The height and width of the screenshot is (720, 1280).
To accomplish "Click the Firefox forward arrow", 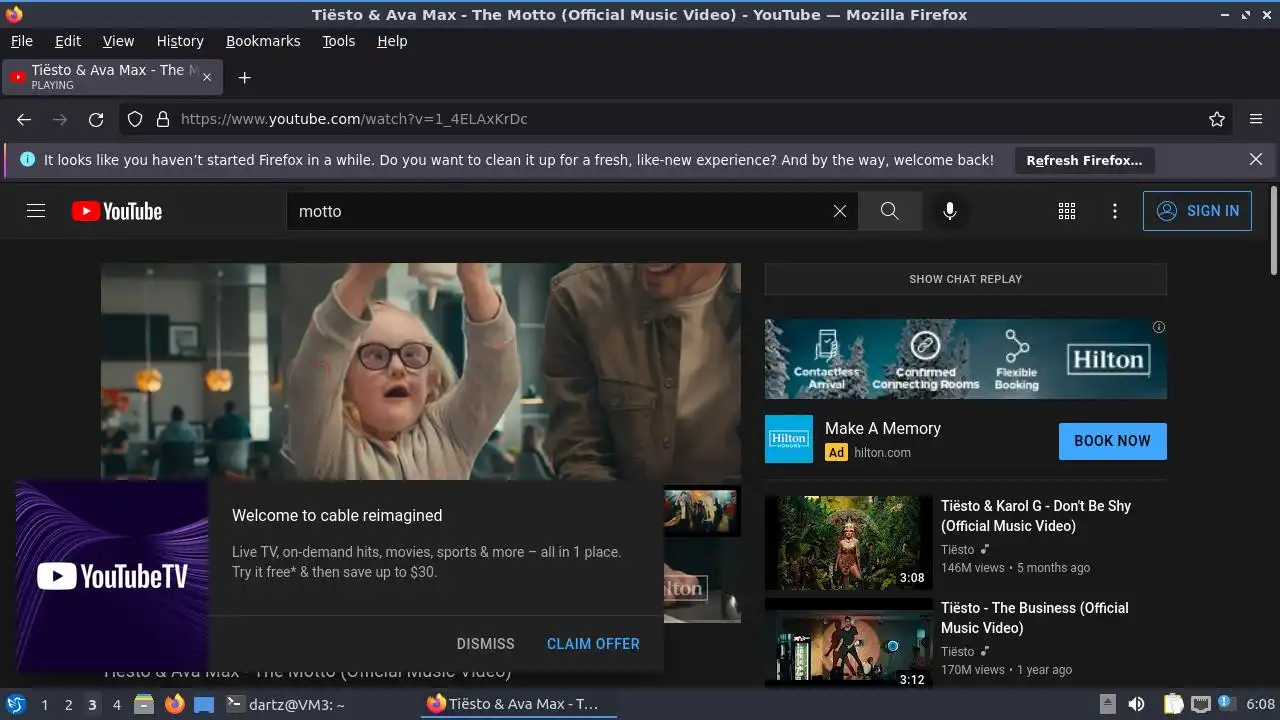I will (60, 119).
